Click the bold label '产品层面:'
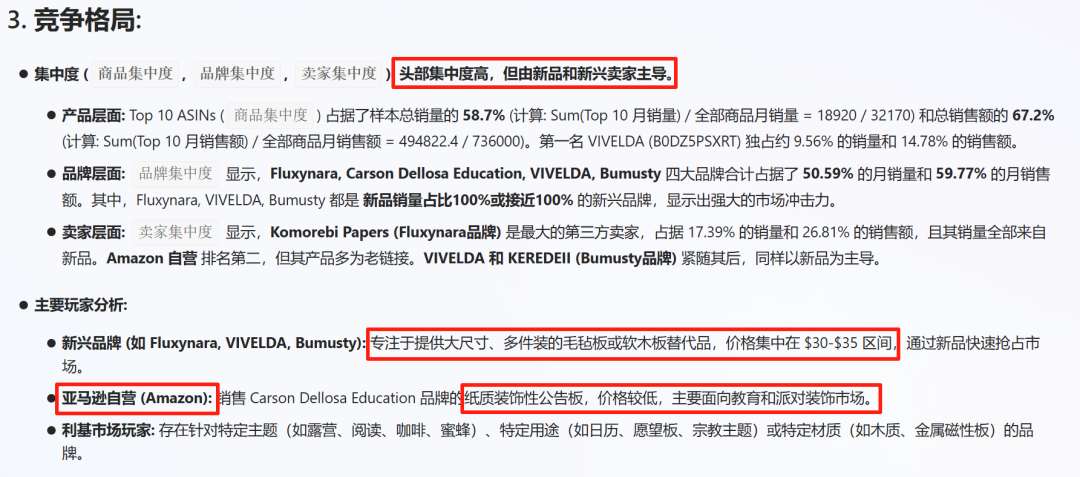1080x477 pixels. coord(94,116)
